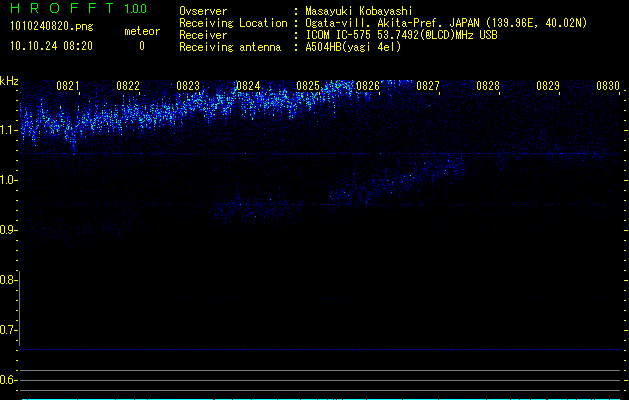Click the 0.9 kHz axis label
Viewport: 629px width, 400px height.
click(7, 230)
